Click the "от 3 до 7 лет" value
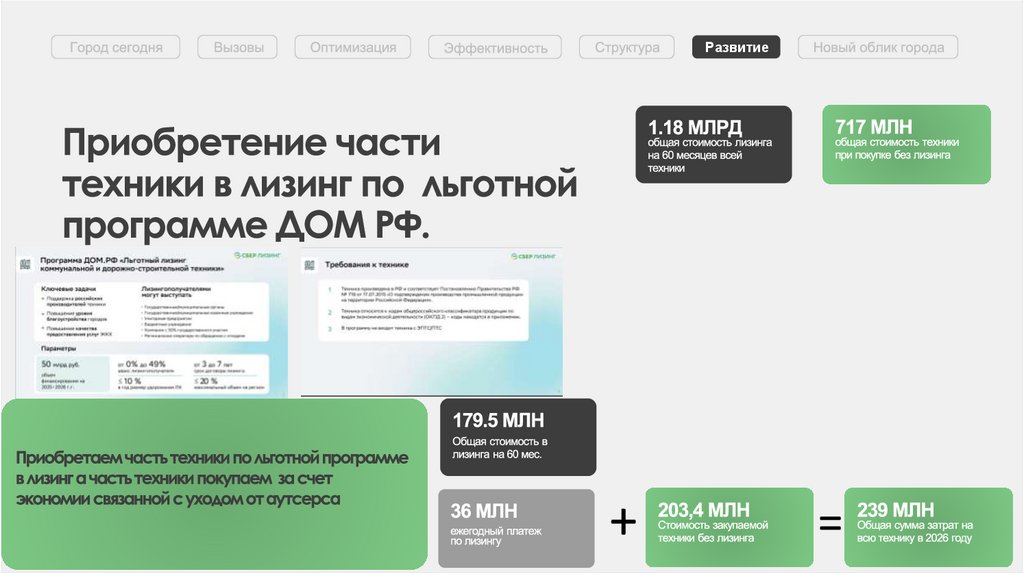This screenshot has width=1024, height=574. click(x=213, y=364)
